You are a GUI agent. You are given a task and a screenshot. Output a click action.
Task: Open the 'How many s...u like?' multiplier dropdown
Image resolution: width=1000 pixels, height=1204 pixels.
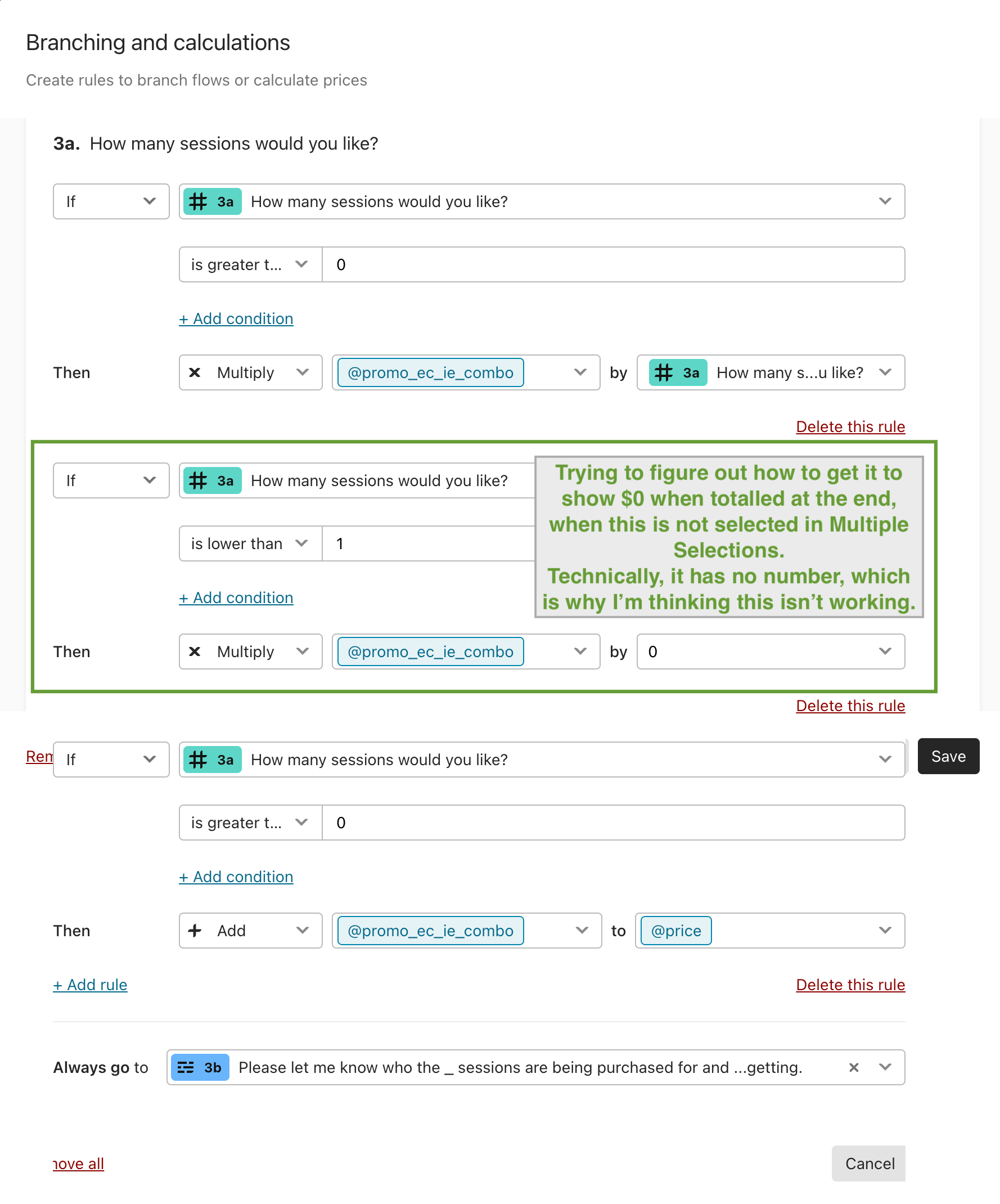point(771,372)
